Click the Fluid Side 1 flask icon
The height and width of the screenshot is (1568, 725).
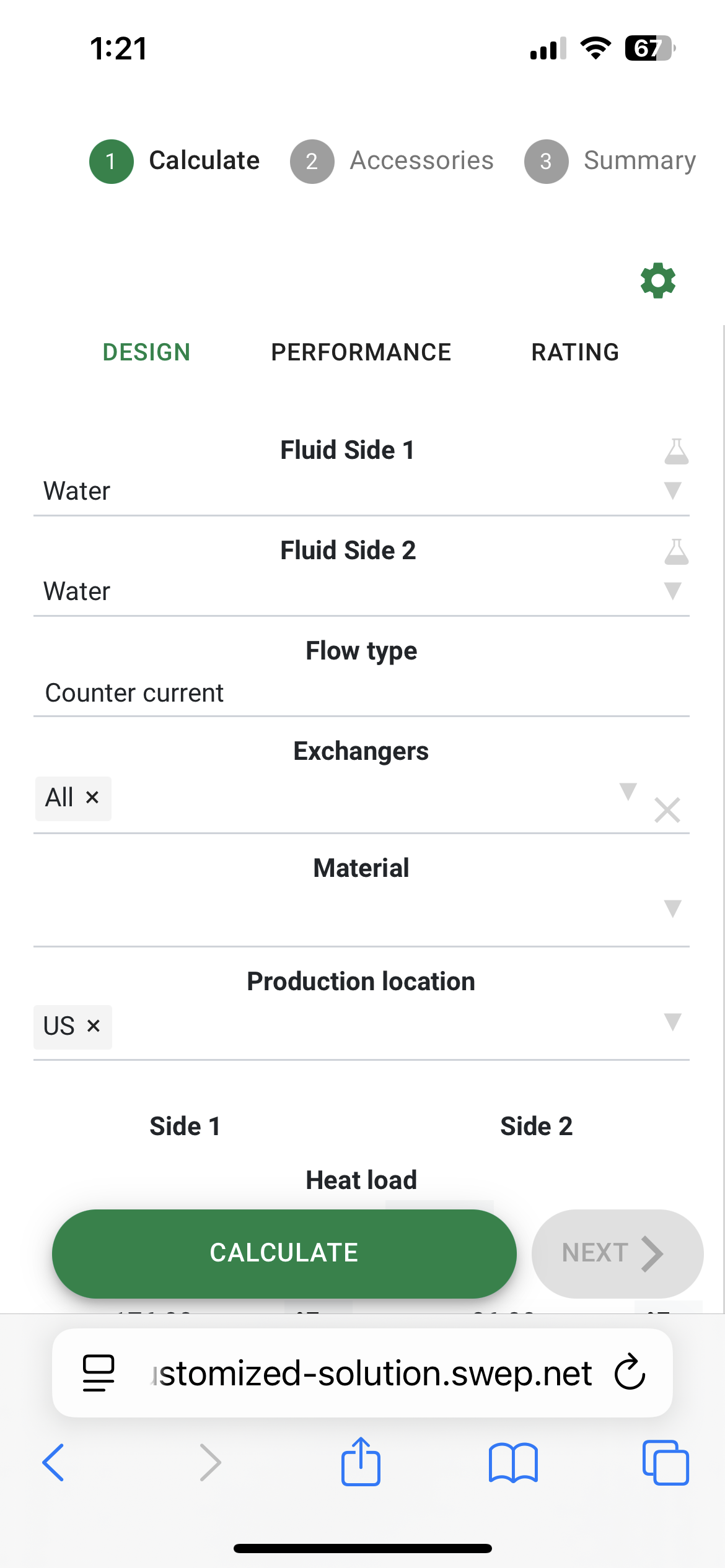(676, 451)
